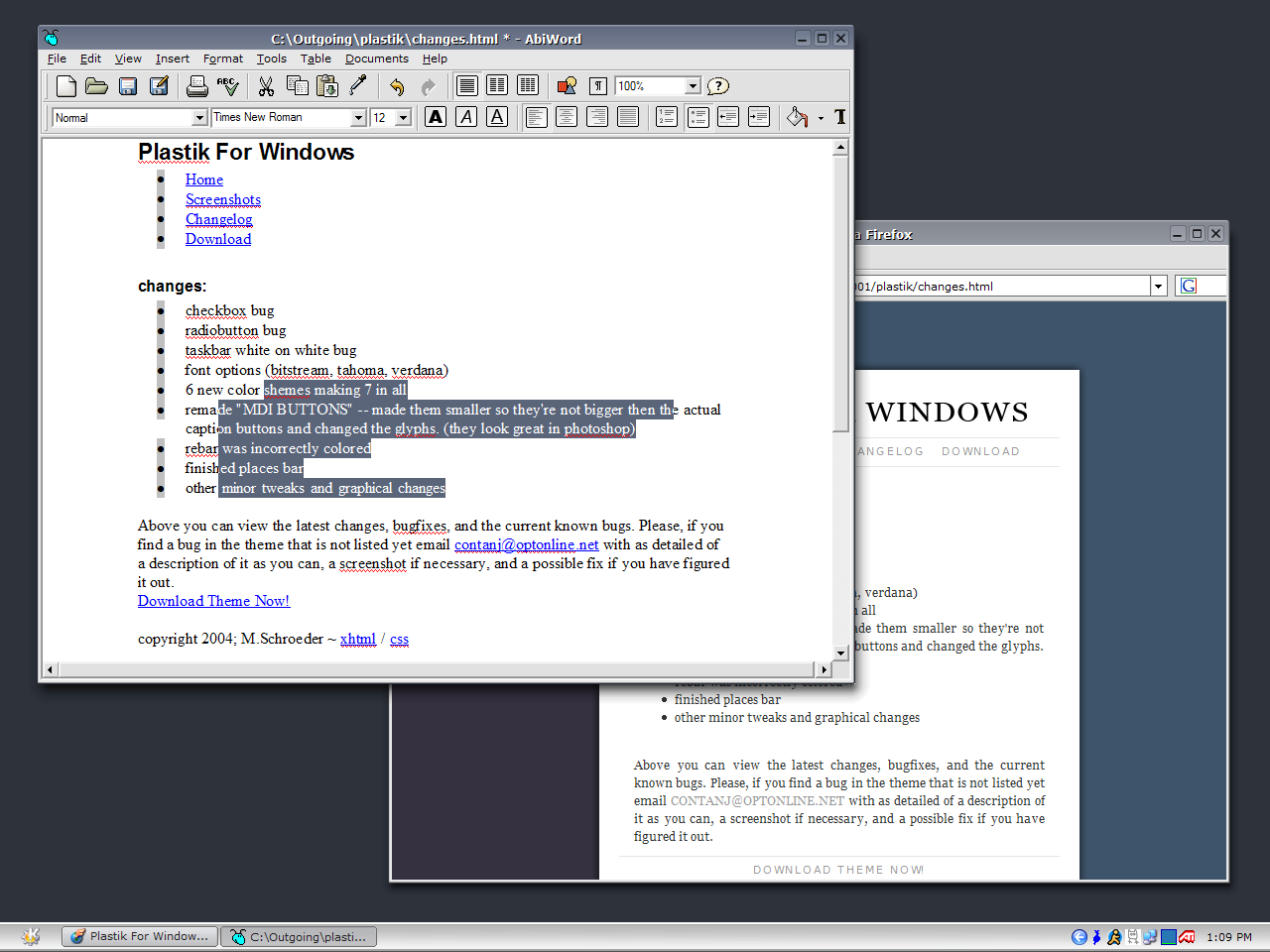Save the document with the floppy icon
This screenshot has height=952, width=1270.
128,86
